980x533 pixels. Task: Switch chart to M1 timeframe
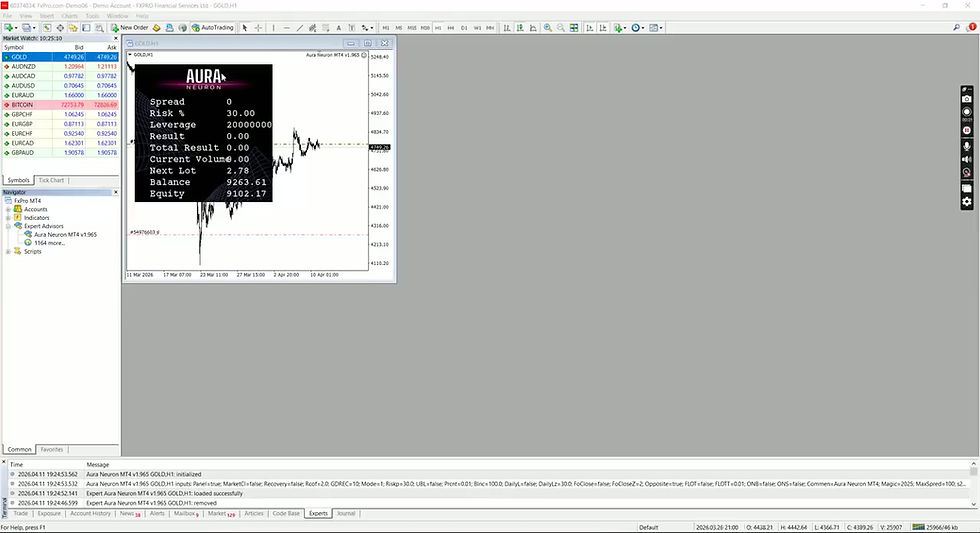tap(386, 27)
